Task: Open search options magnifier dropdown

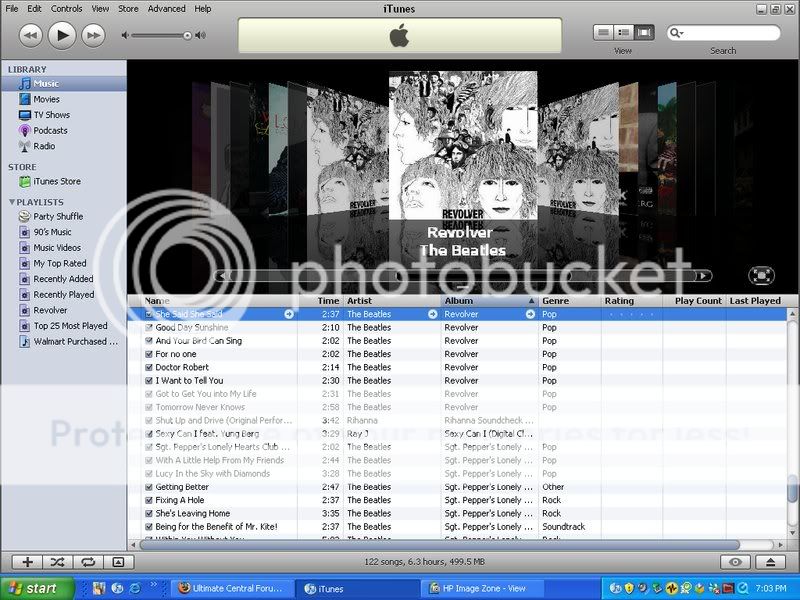Action: point(677,33)
